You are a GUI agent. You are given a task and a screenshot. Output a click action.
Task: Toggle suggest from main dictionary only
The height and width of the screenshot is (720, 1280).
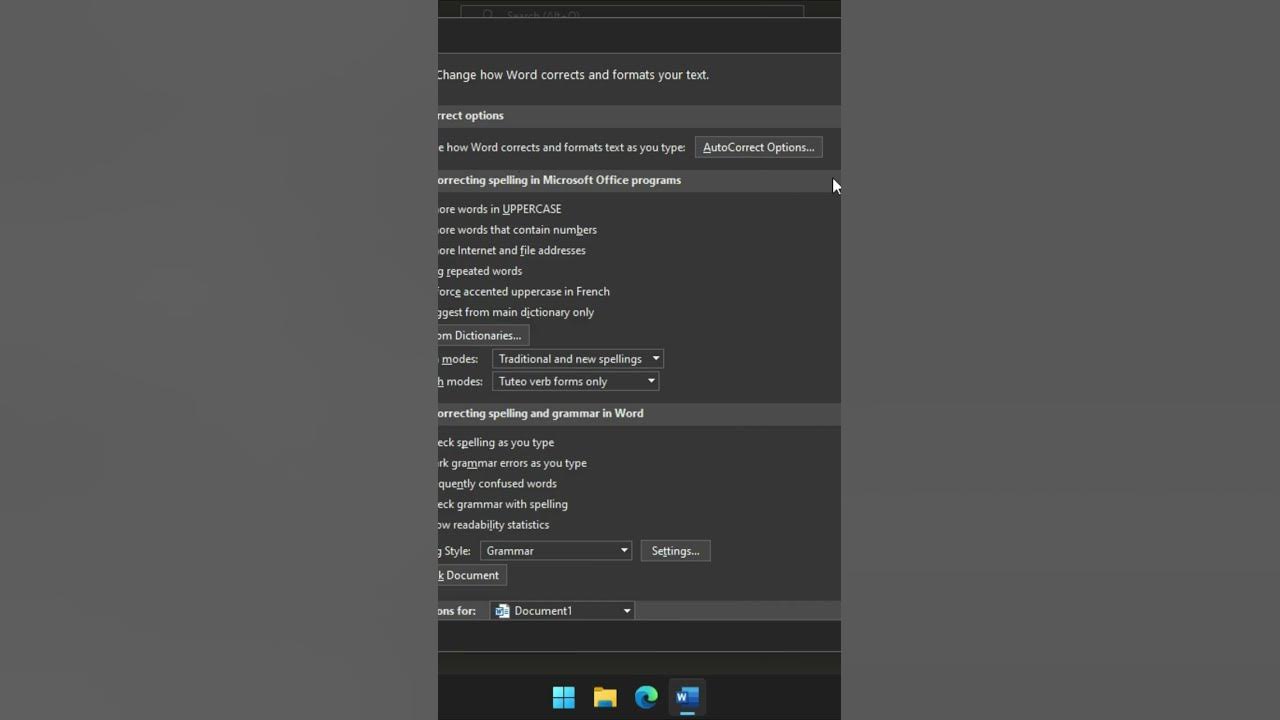coord(516,312)
